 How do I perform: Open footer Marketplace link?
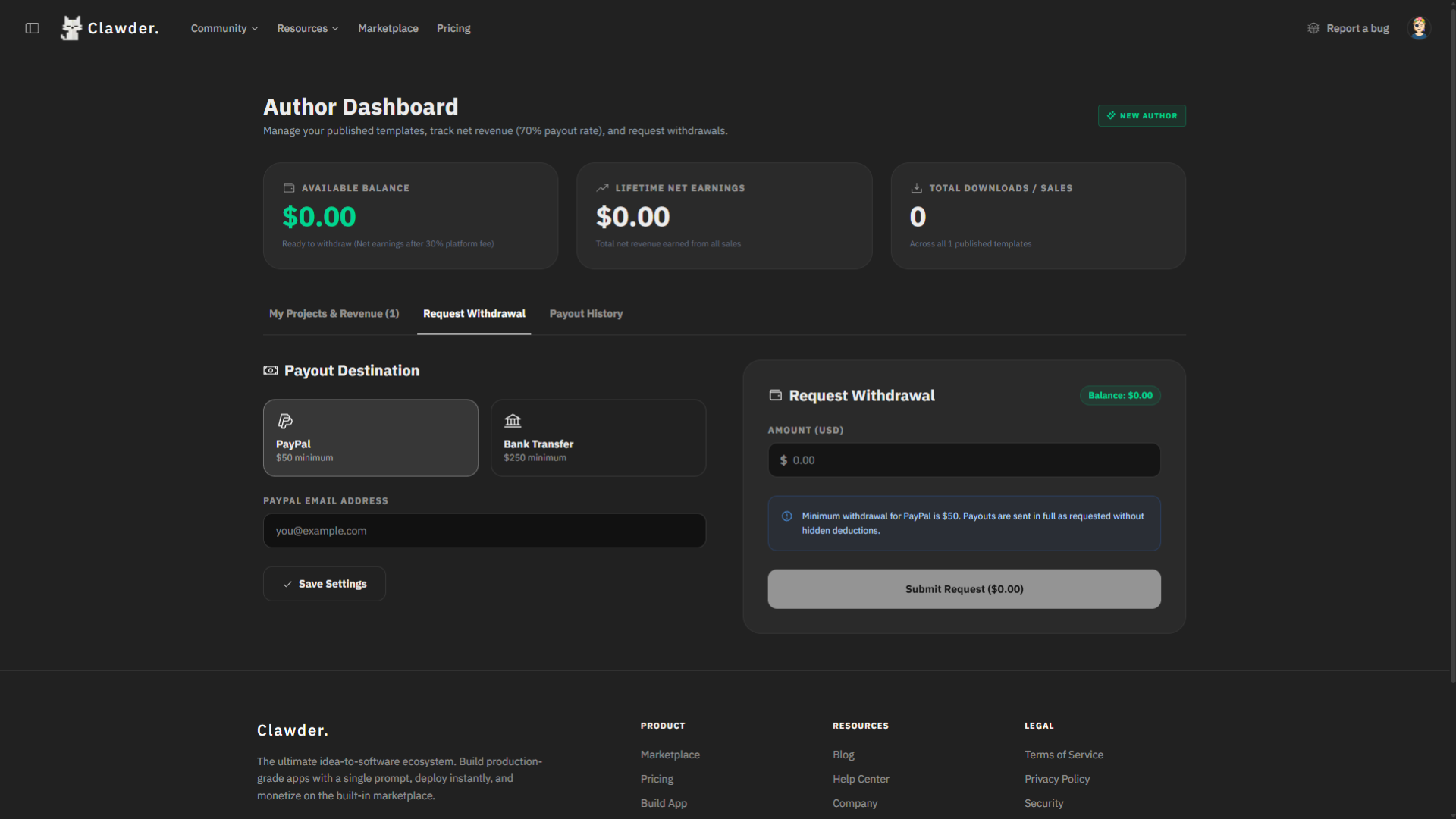[x=670, y=755]
